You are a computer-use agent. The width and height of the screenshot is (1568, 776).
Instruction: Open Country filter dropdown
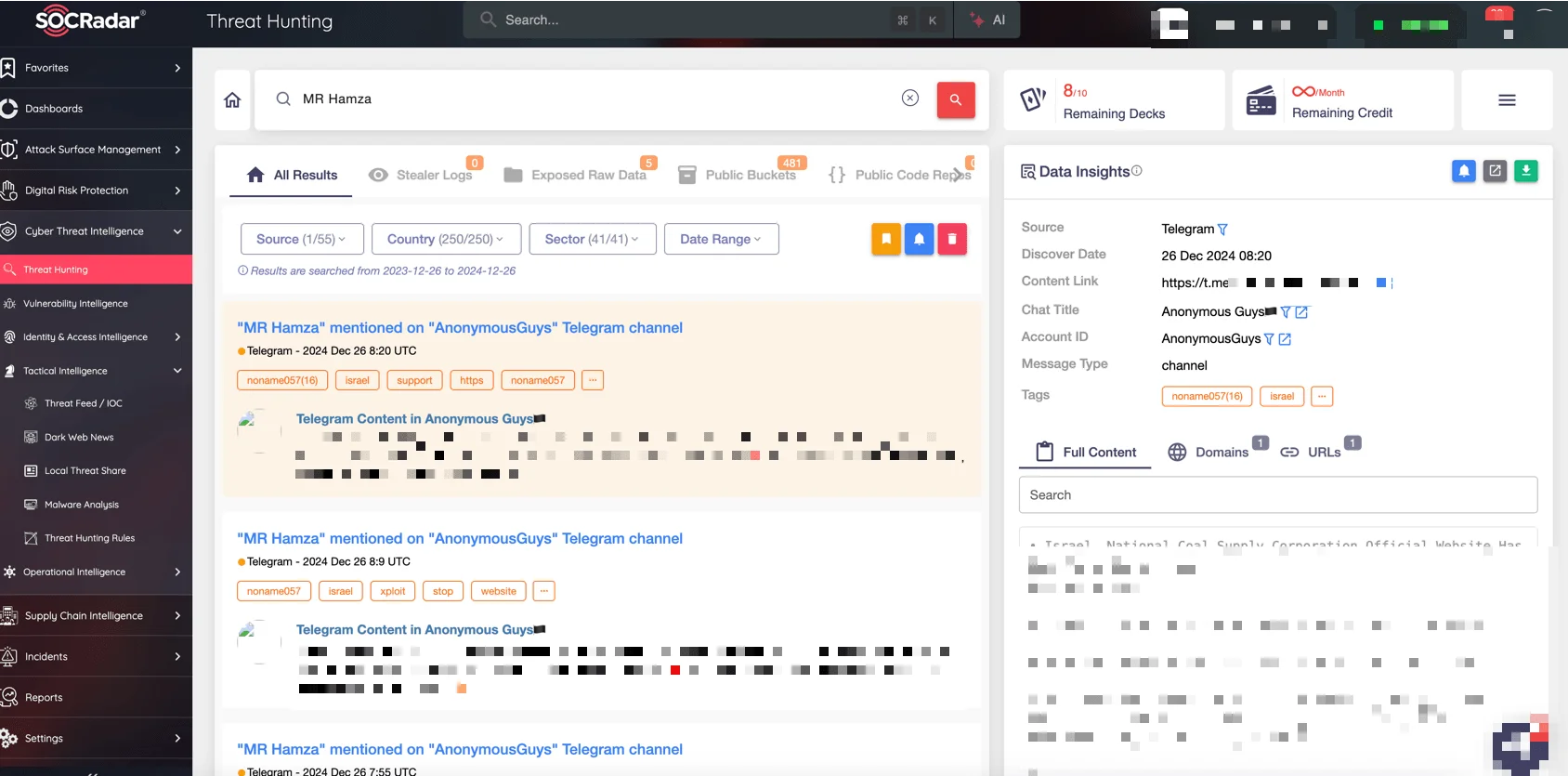[x=447, y=239]
